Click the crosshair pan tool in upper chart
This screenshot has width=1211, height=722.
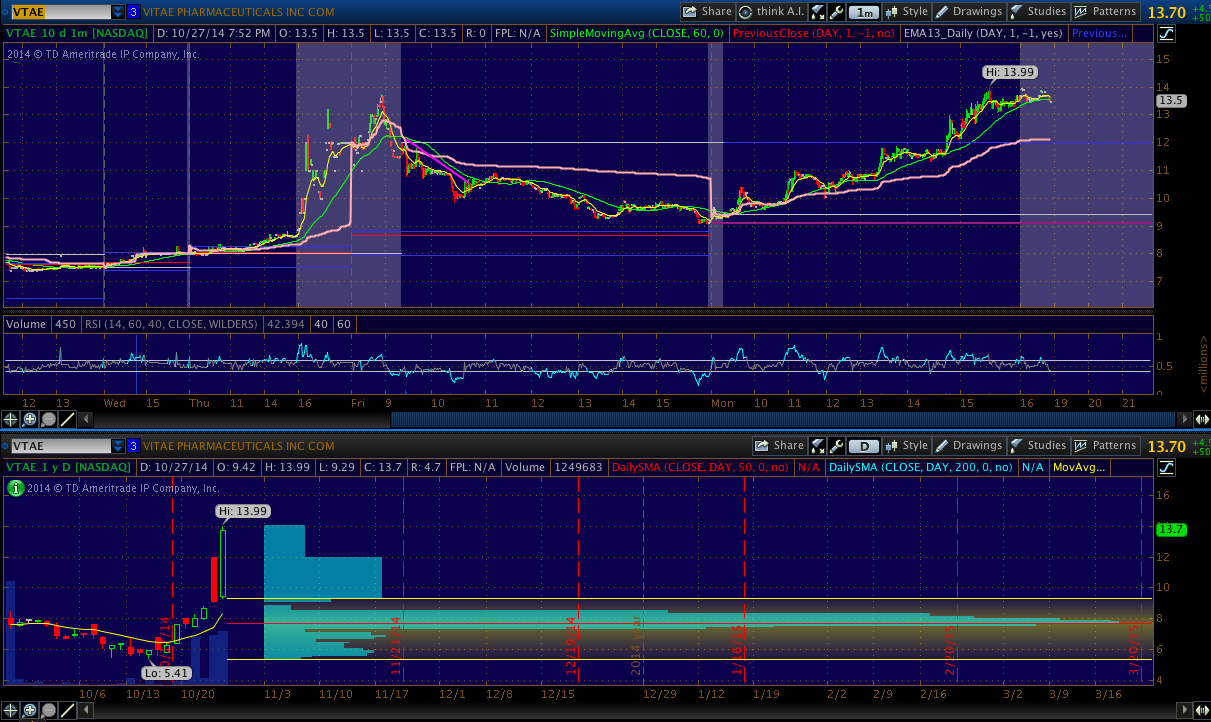[11, 419]
